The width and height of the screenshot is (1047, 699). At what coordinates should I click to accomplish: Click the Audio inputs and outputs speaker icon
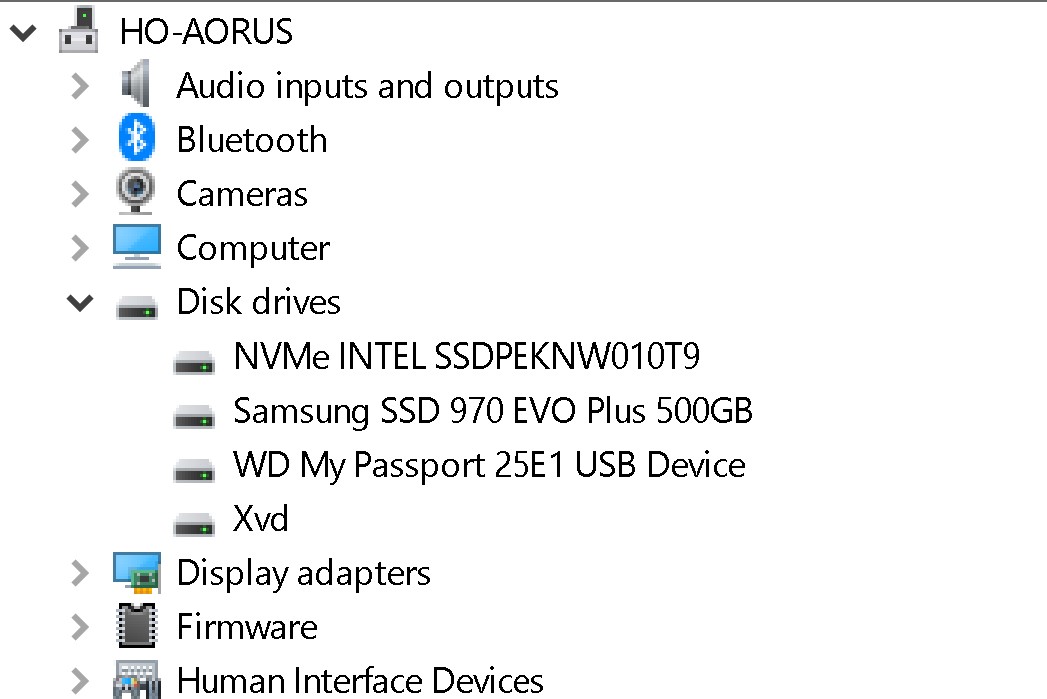tap(136, 85)
